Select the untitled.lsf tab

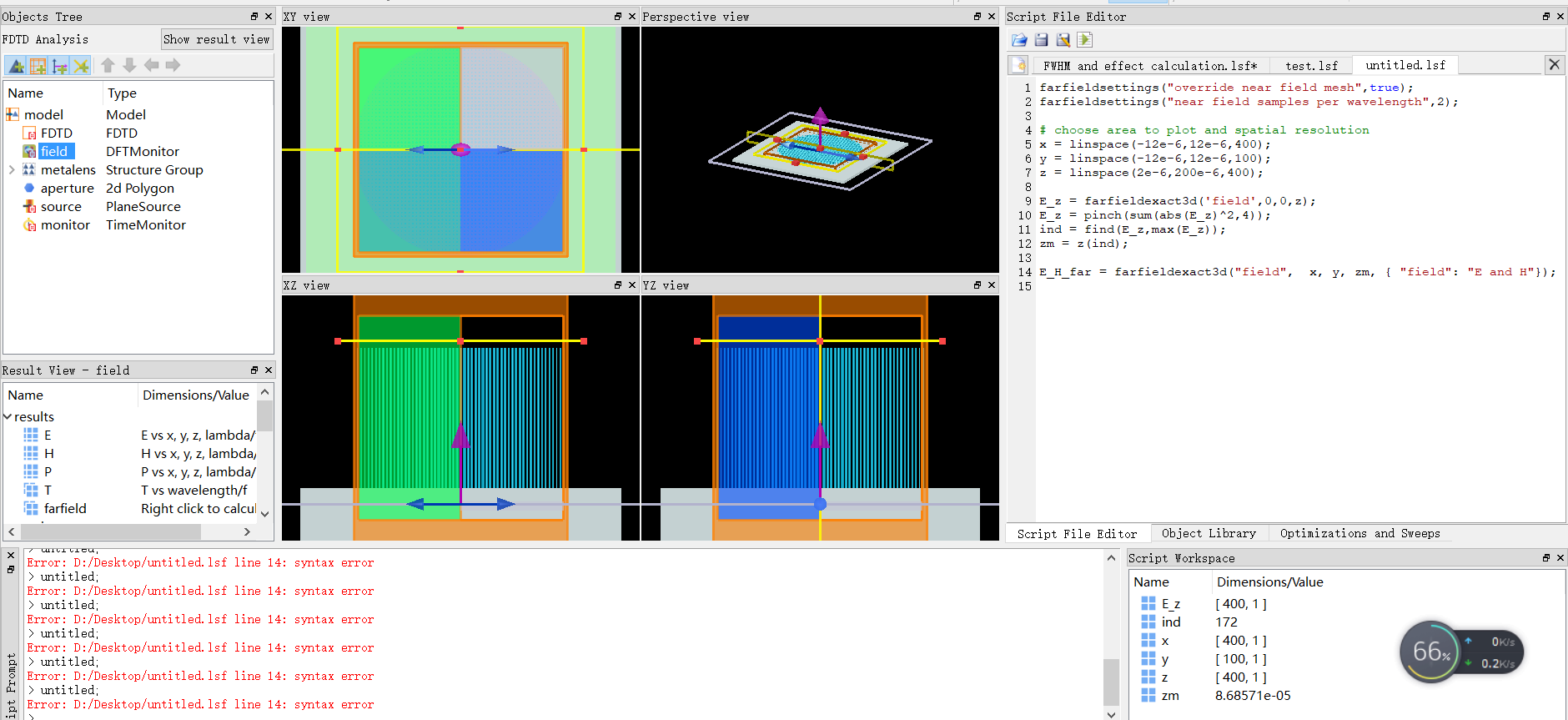(1405, 65)
